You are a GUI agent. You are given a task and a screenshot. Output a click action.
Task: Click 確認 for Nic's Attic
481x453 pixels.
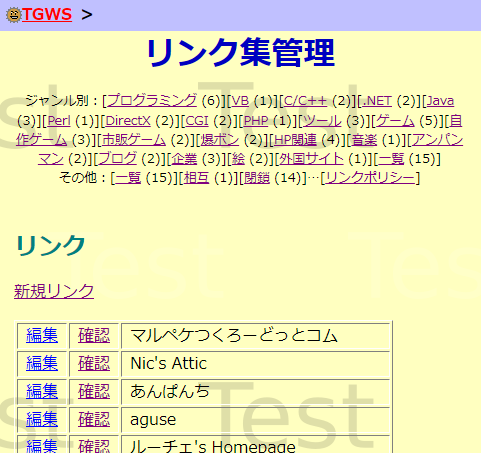[x=94, y=363]
